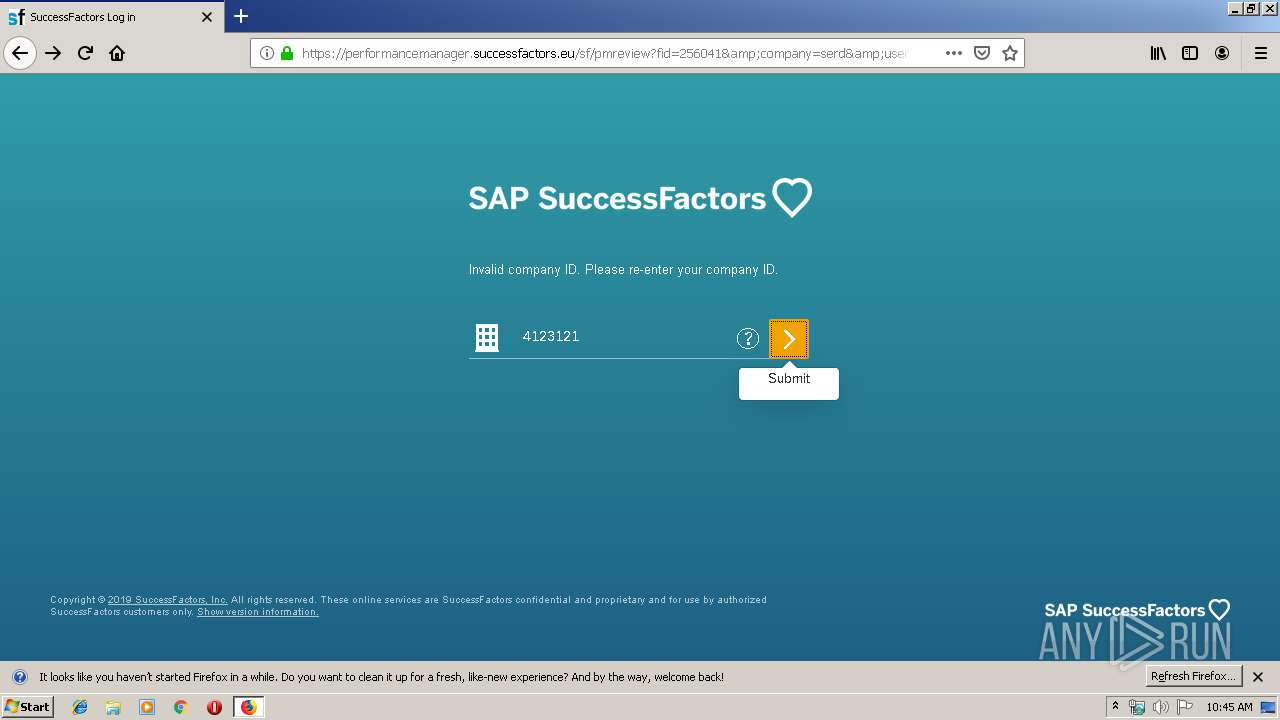Dismiss the Firefox refresh notification bar
This screenshot has width=1280, height=720.
(x=1258, y=677)
